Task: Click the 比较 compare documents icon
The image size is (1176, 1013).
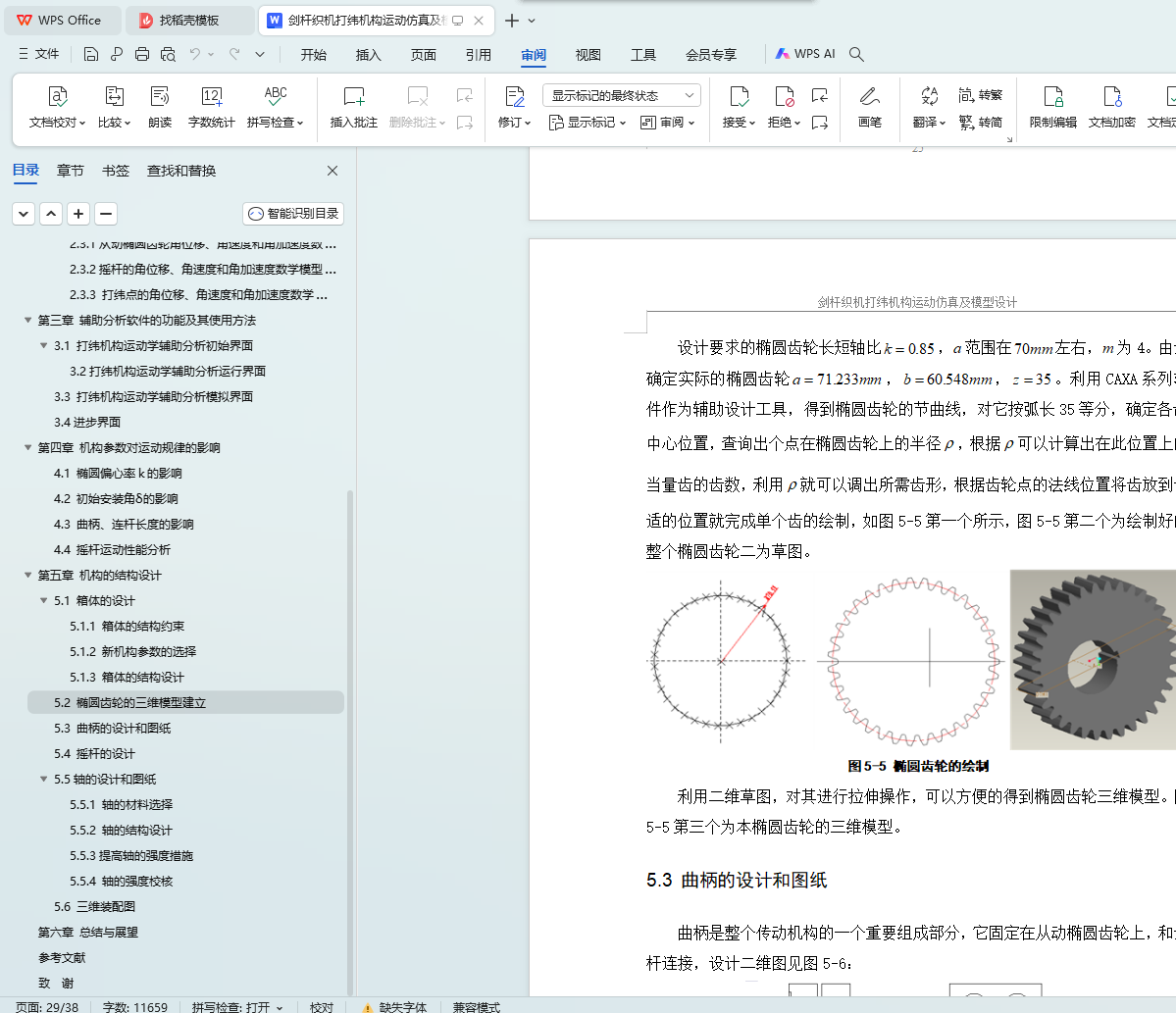Action: point(114,97)
